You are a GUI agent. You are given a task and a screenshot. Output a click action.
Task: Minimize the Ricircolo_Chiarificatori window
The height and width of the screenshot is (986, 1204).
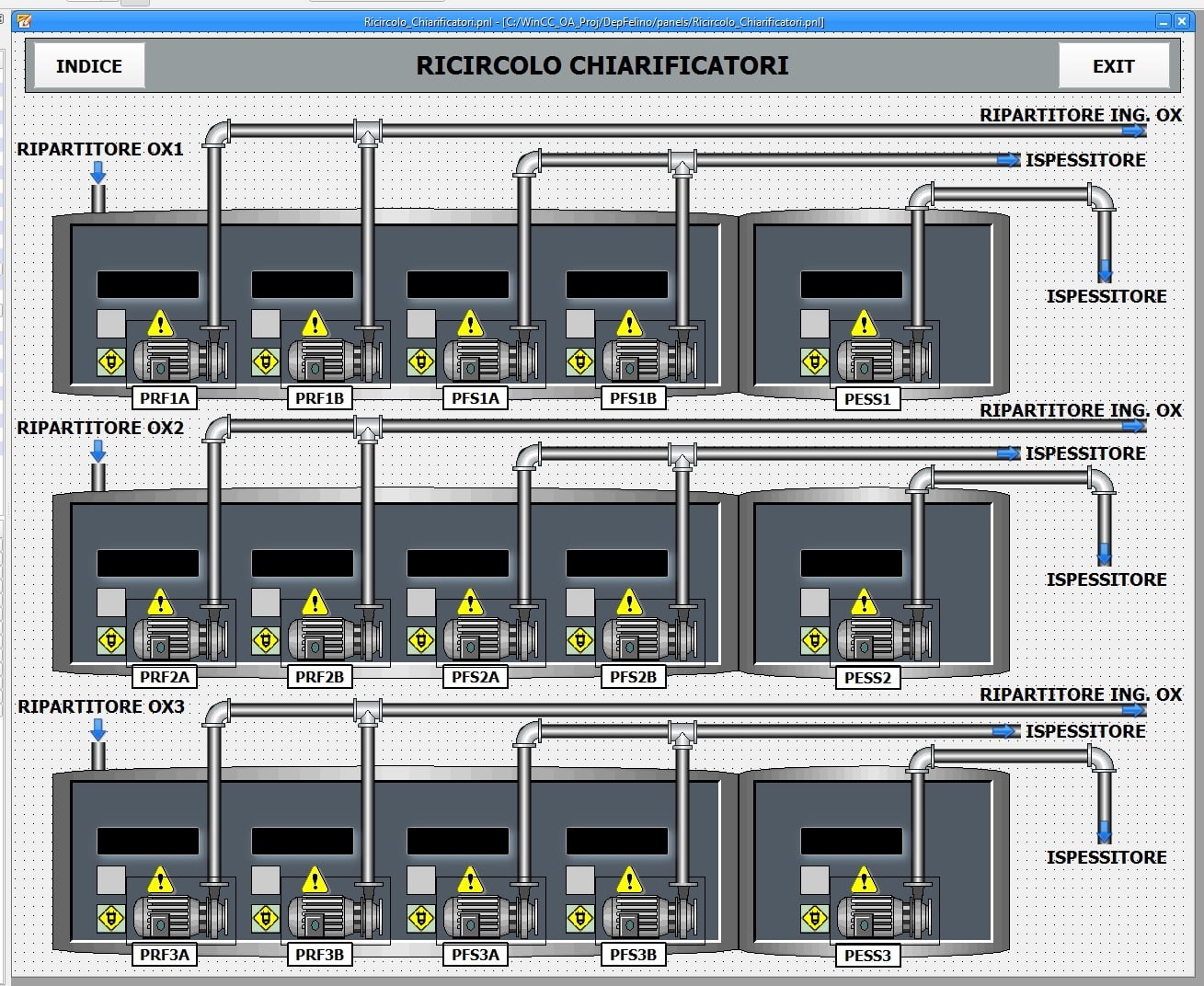click(1164, 21)
